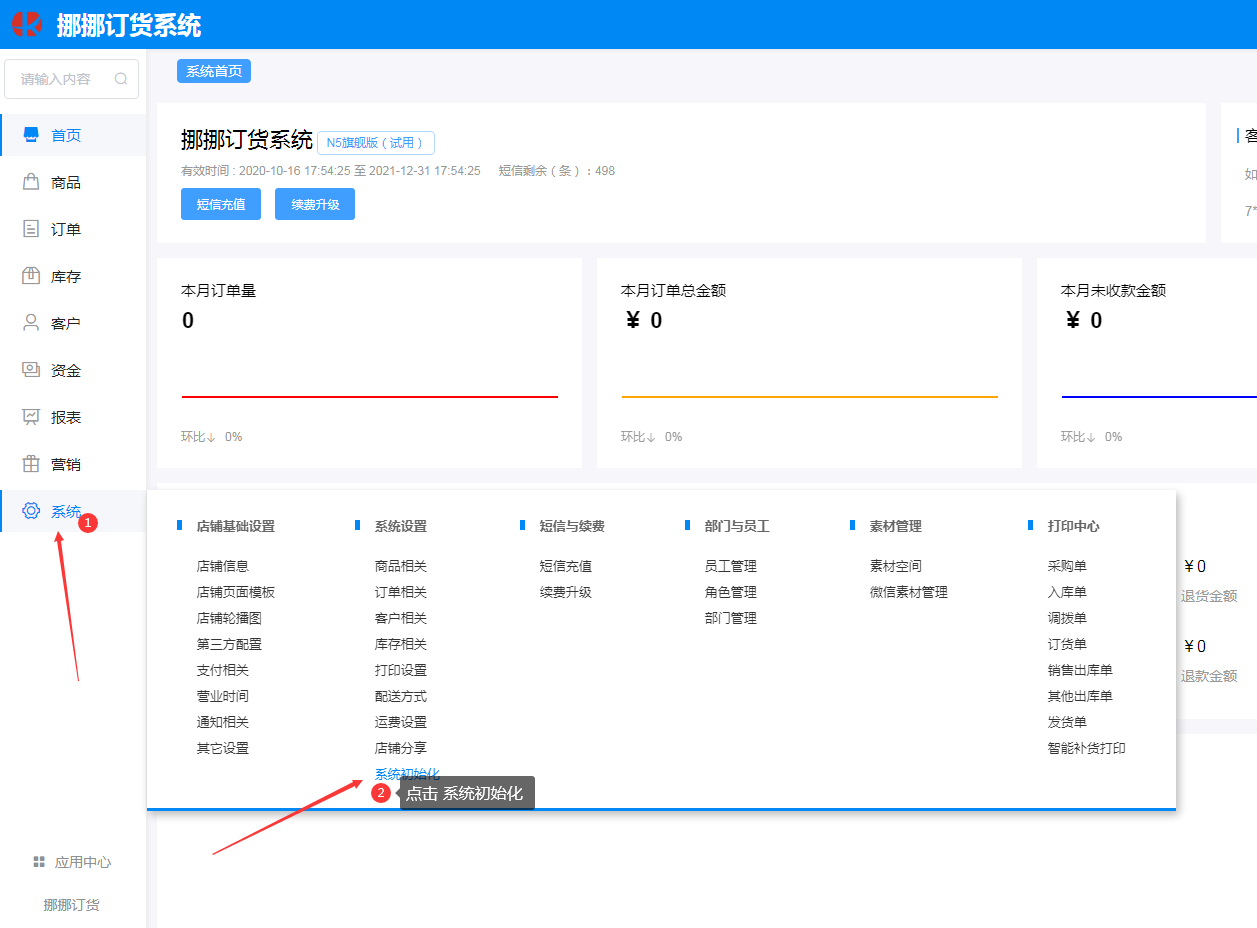This screenshot has width=1257, height=928.
Task: Open the 应用中心 grid icon
Action: tap(39, 862)
